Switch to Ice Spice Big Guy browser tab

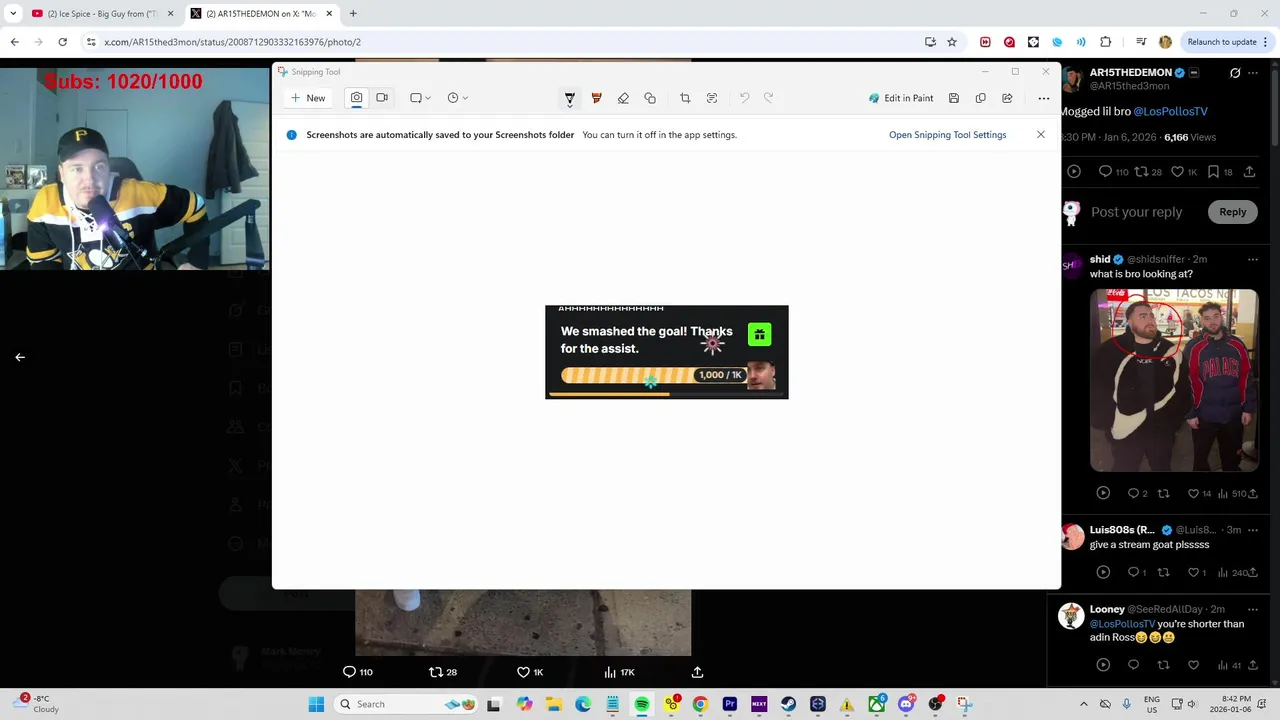coord(100,14)
